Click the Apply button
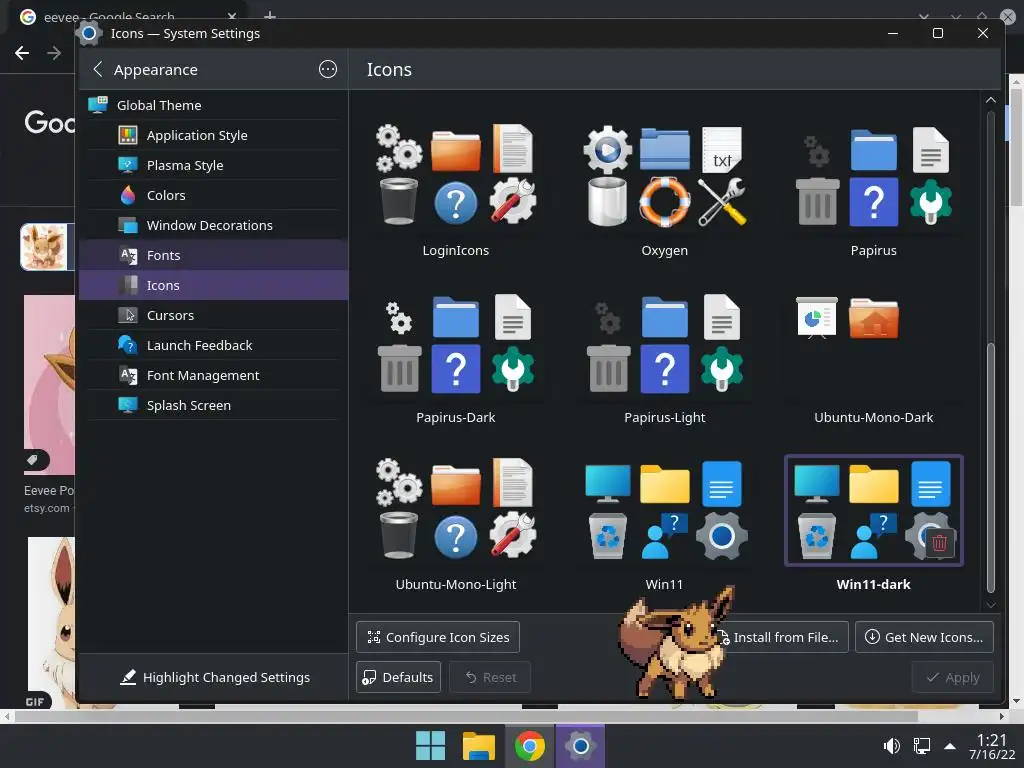Screen dimensions: 1024x768 (952, 677)
